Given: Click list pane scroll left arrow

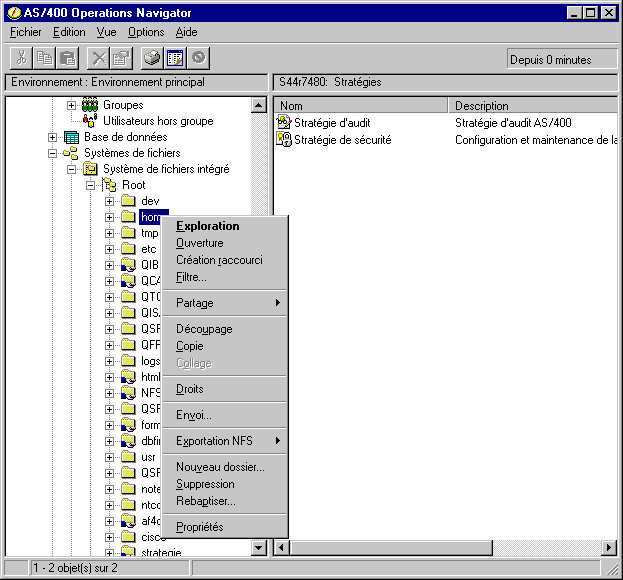Looking at the screenshot, I should [282, 548].
